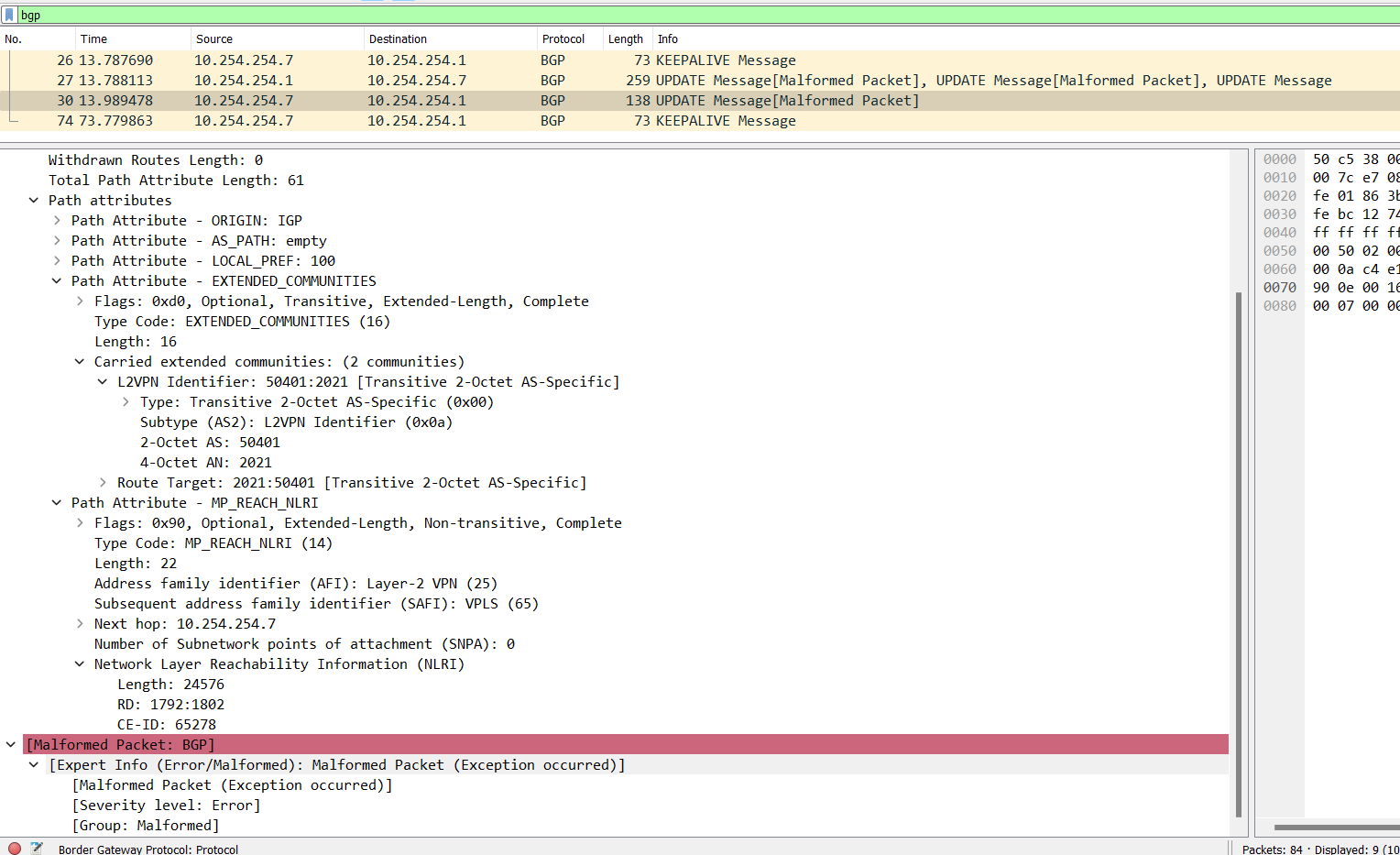The width and height of the screenshot is (1400, 855).
Task: Open capture file properties icon in status bar
Action: click(37, 849)
